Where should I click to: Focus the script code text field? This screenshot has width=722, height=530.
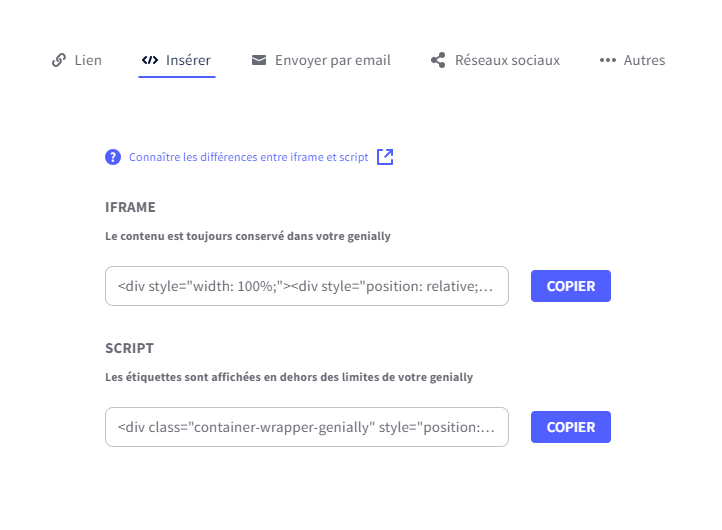pos(306,427)
